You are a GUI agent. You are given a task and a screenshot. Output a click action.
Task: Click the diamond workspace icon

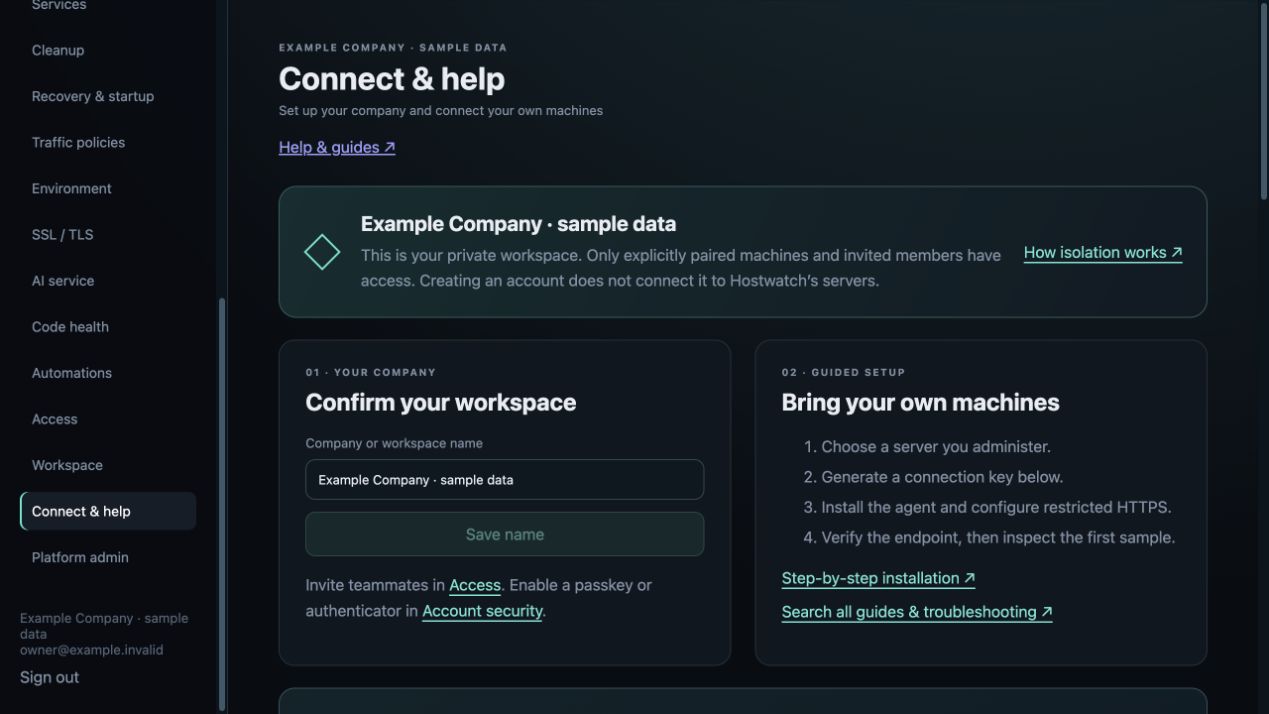[x=322, y=252]
